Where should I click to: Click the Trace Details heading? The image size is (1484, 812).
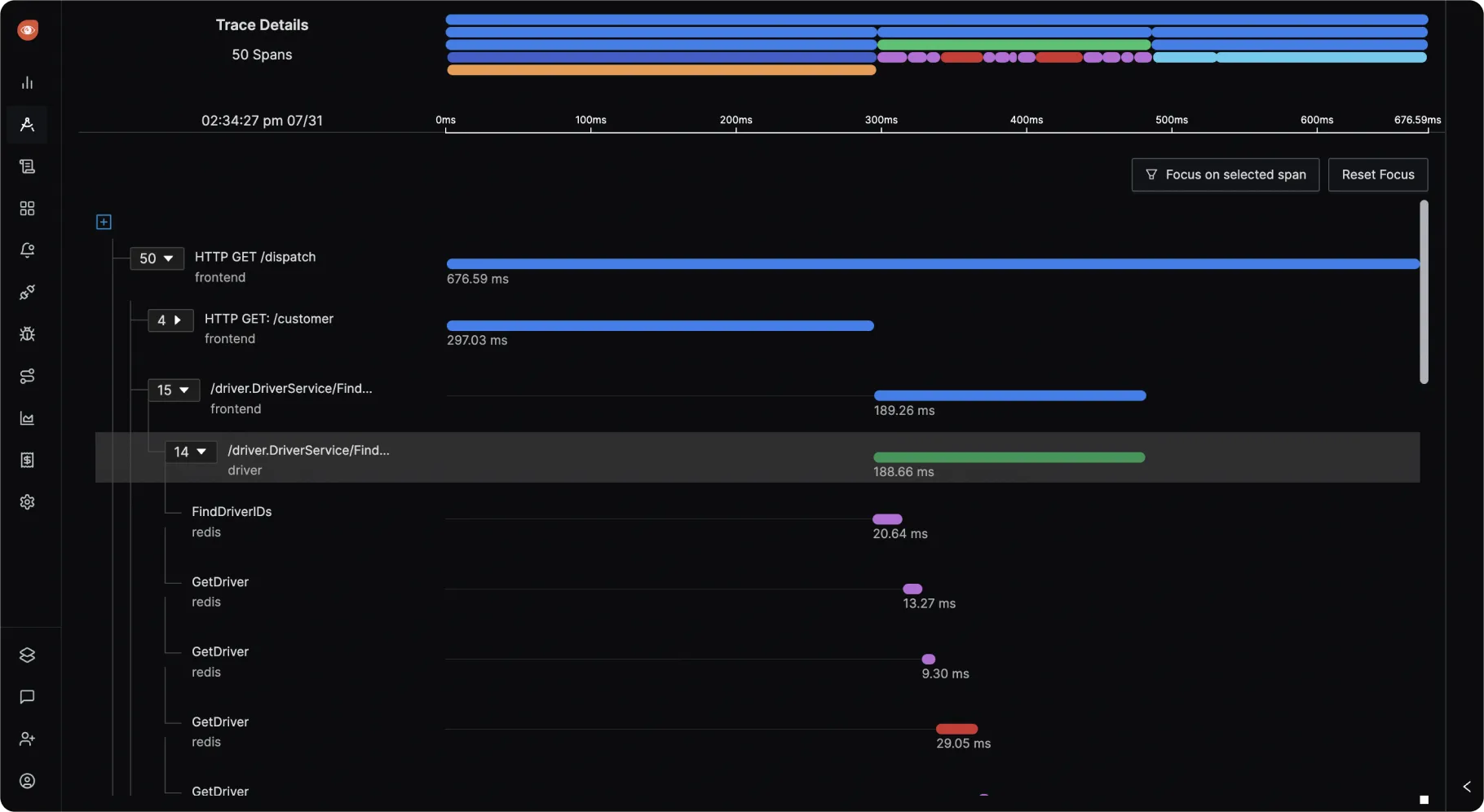click(x=262, y=25)
